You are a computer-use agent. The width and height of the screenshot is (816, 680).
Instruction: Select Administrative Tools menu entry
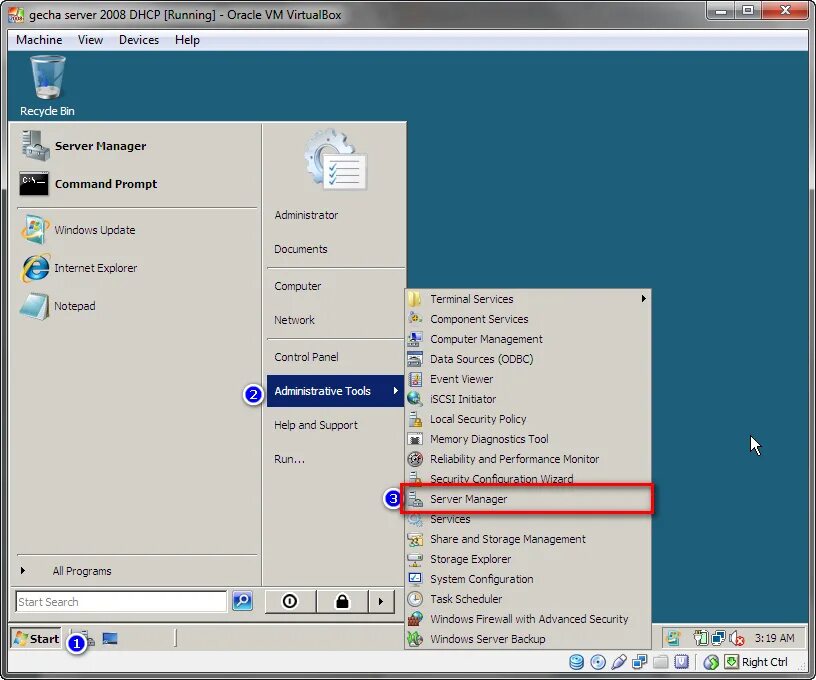335,391
